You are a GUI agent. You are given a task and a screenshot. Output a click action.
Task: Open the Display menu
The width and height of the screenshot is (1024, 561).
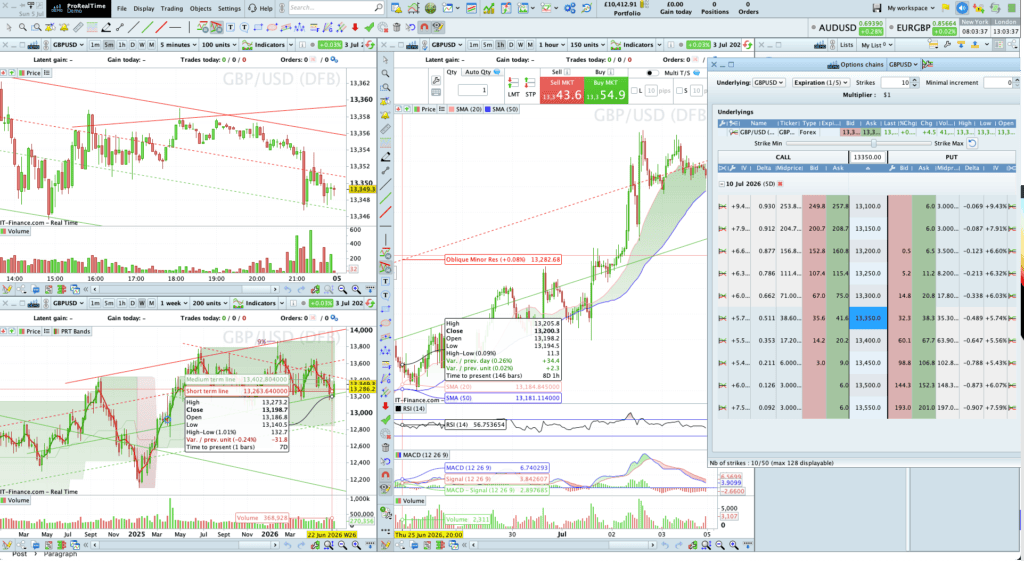tap(144, 8)
